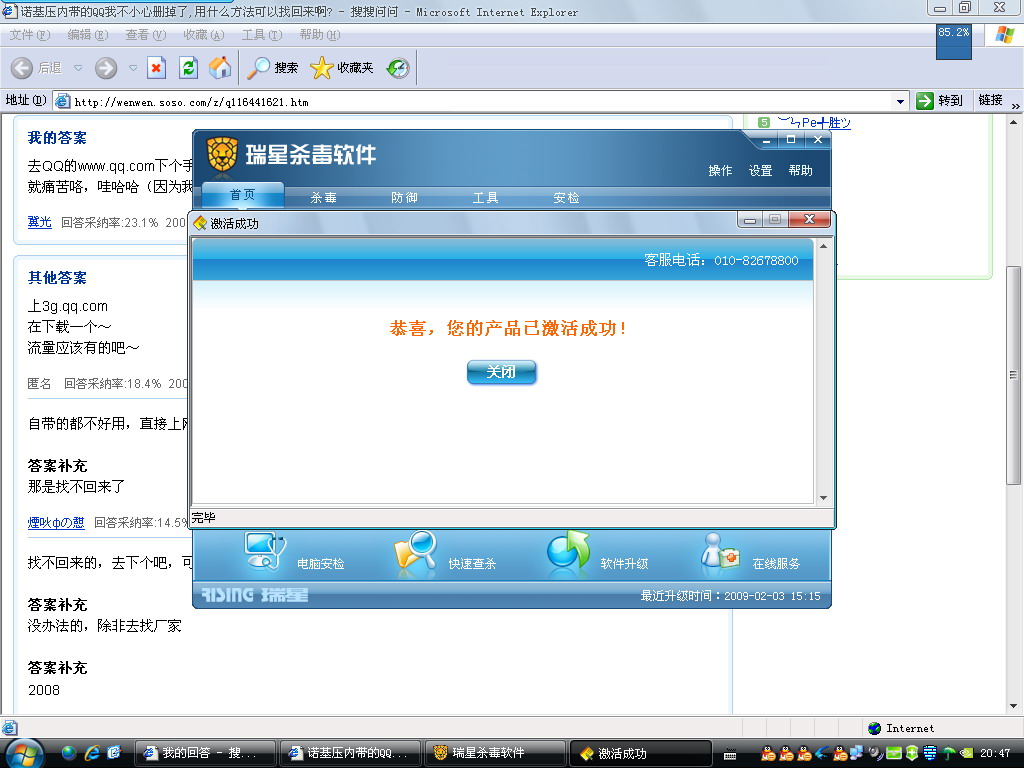Click the address bar URL field
Screen dimensions: 1024x768
[481, 101]
